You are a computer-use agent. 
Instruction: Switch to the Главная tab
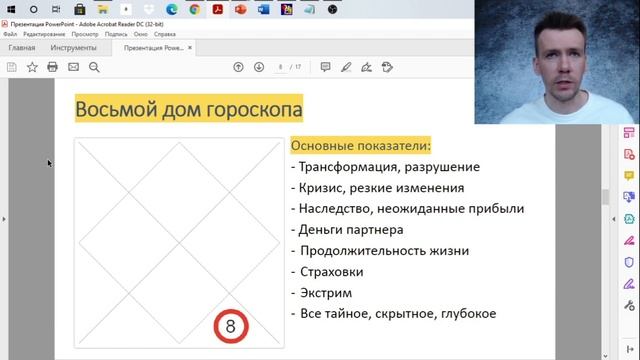pos(22,48)
